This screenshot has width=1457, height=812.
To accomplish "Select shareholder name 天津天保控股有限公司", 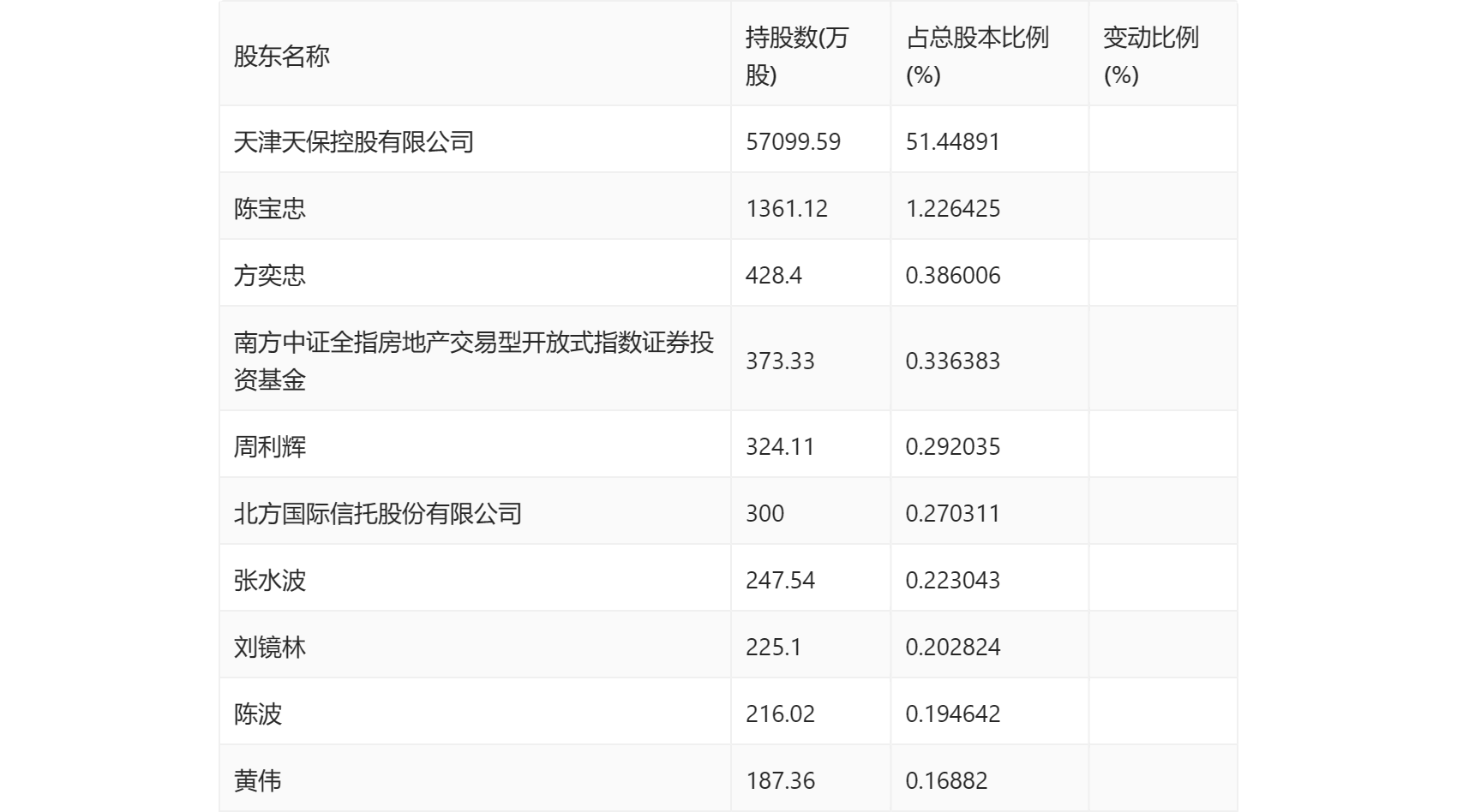I will (354, 142).
